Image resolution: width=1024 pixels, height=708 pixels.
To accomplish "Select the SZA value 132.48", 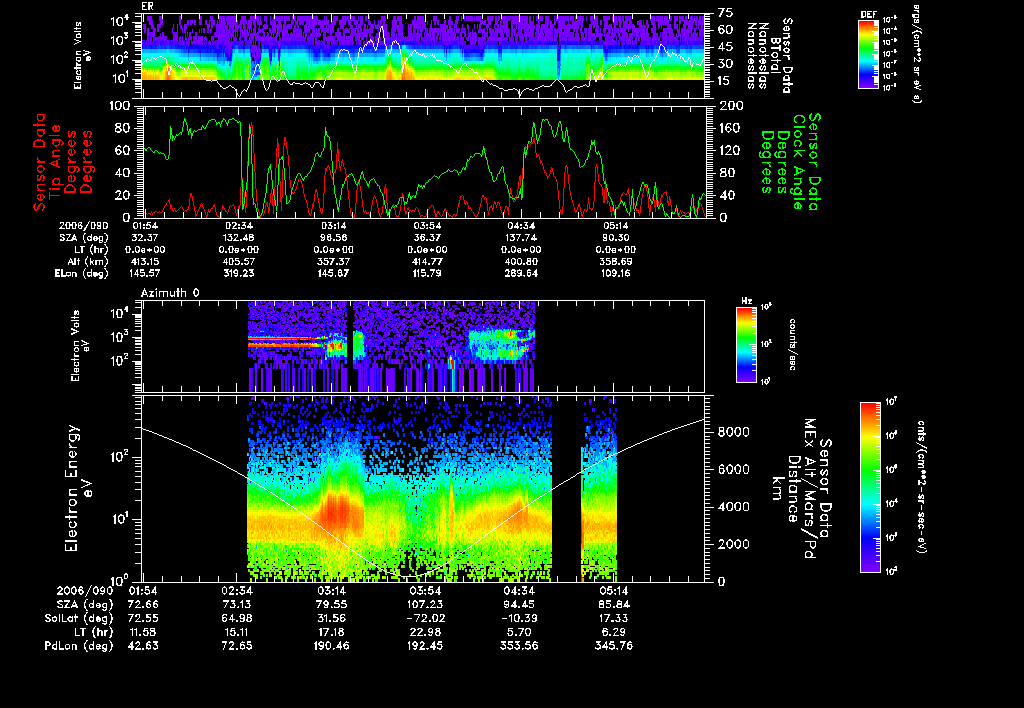I will coord(239,238).
